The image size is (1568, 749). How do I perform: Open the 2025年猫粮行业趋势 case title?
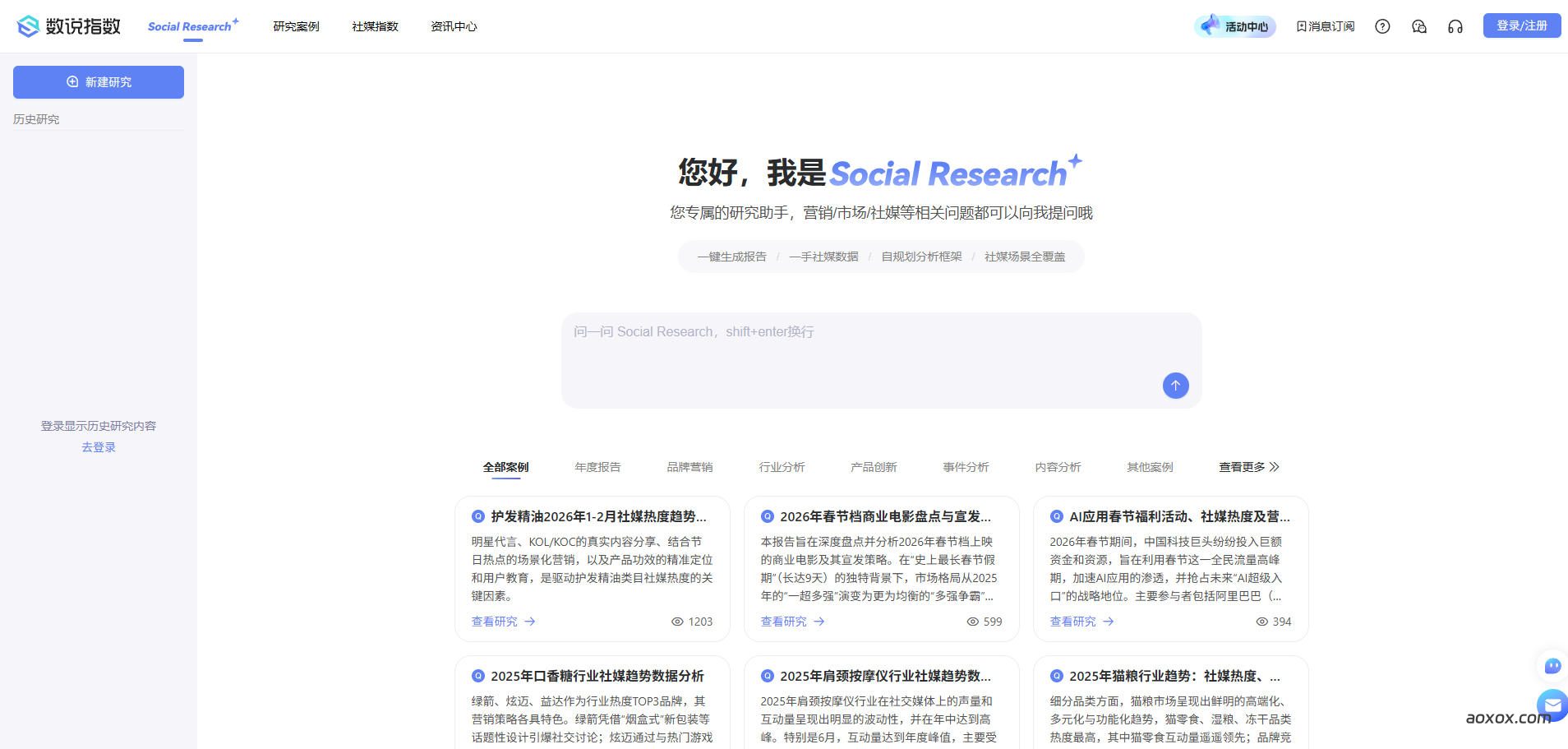click(x=1174, y=676)
